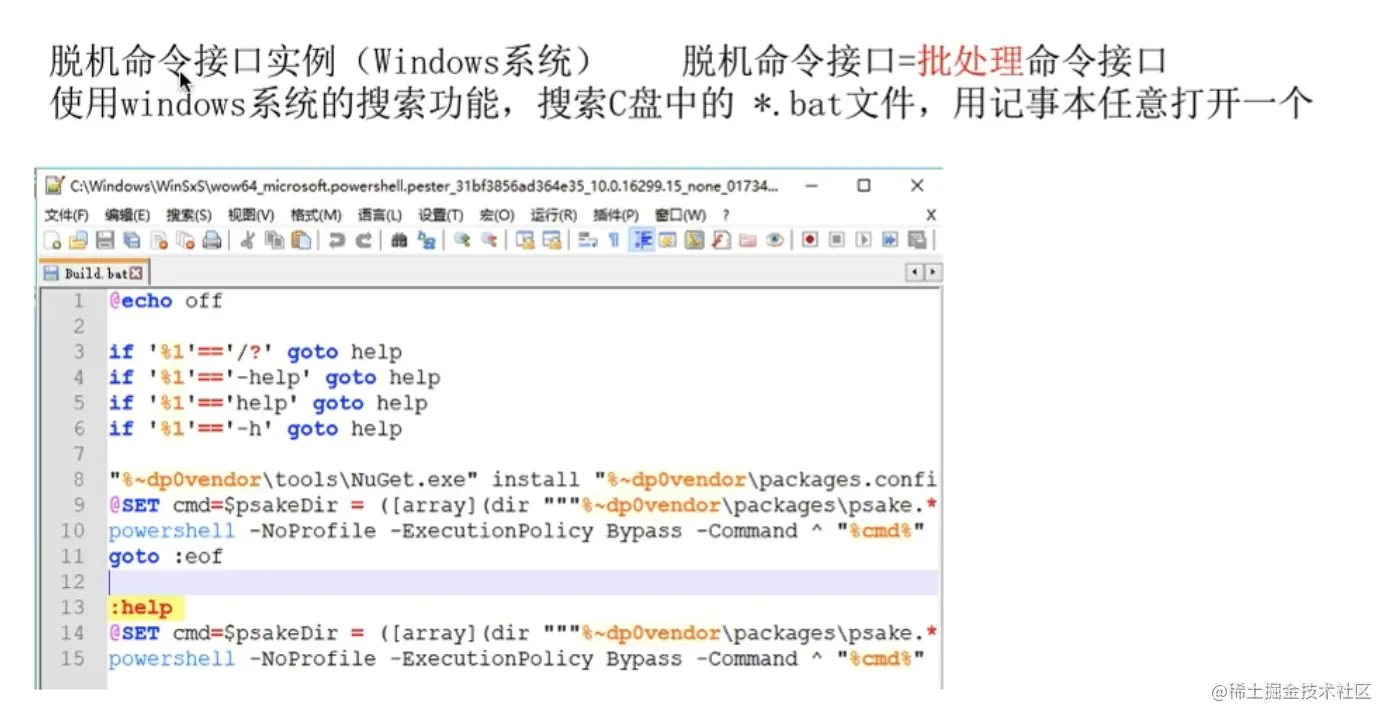1392x722 pixels.
Task: Click the stop macro recording icon
Action: point(836,240)
